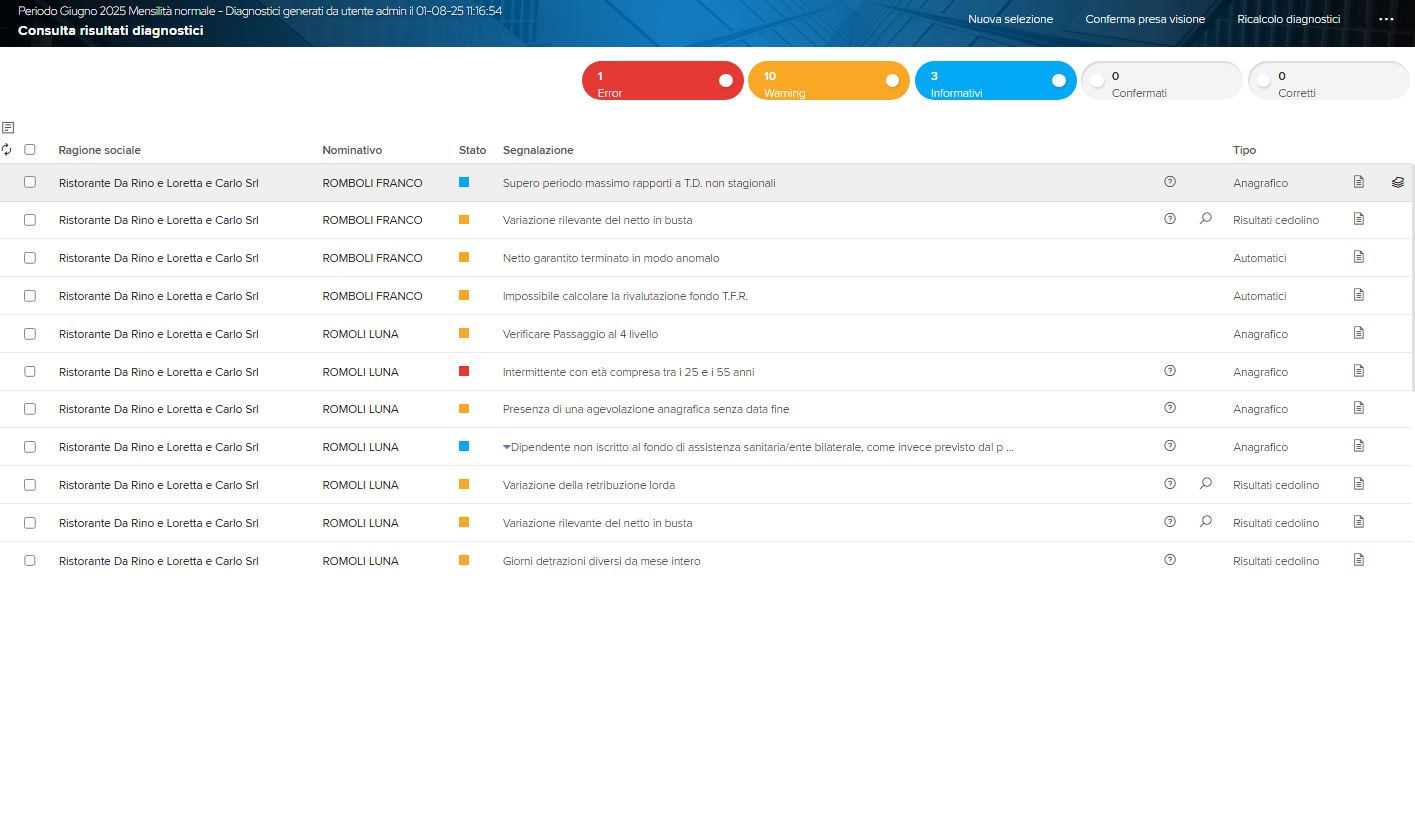Click the red status square on Intermittente row
This screenshot has height=822, width=1415.
click(x=464, y=371)
